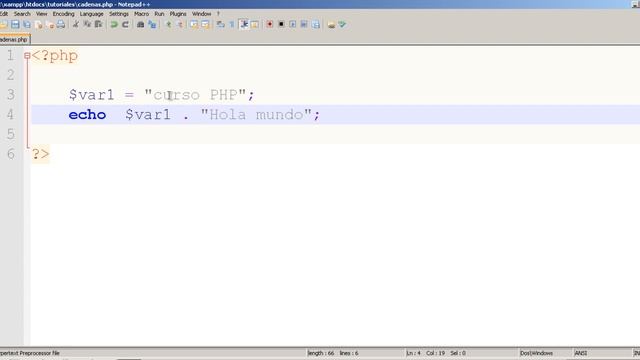
Task: Click the plugin icon left of green check
Action: (331, 24)
